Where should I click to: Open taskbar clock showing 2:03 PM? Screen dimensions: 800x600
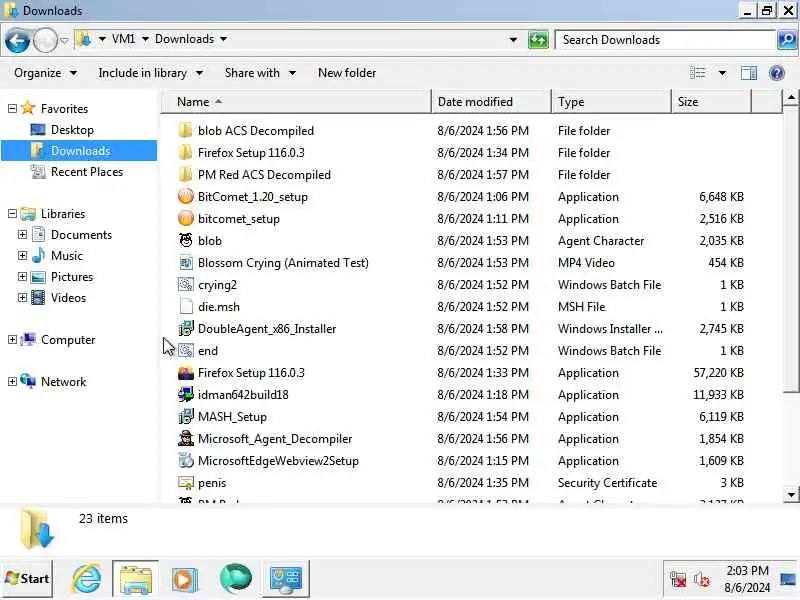point(747,579)
